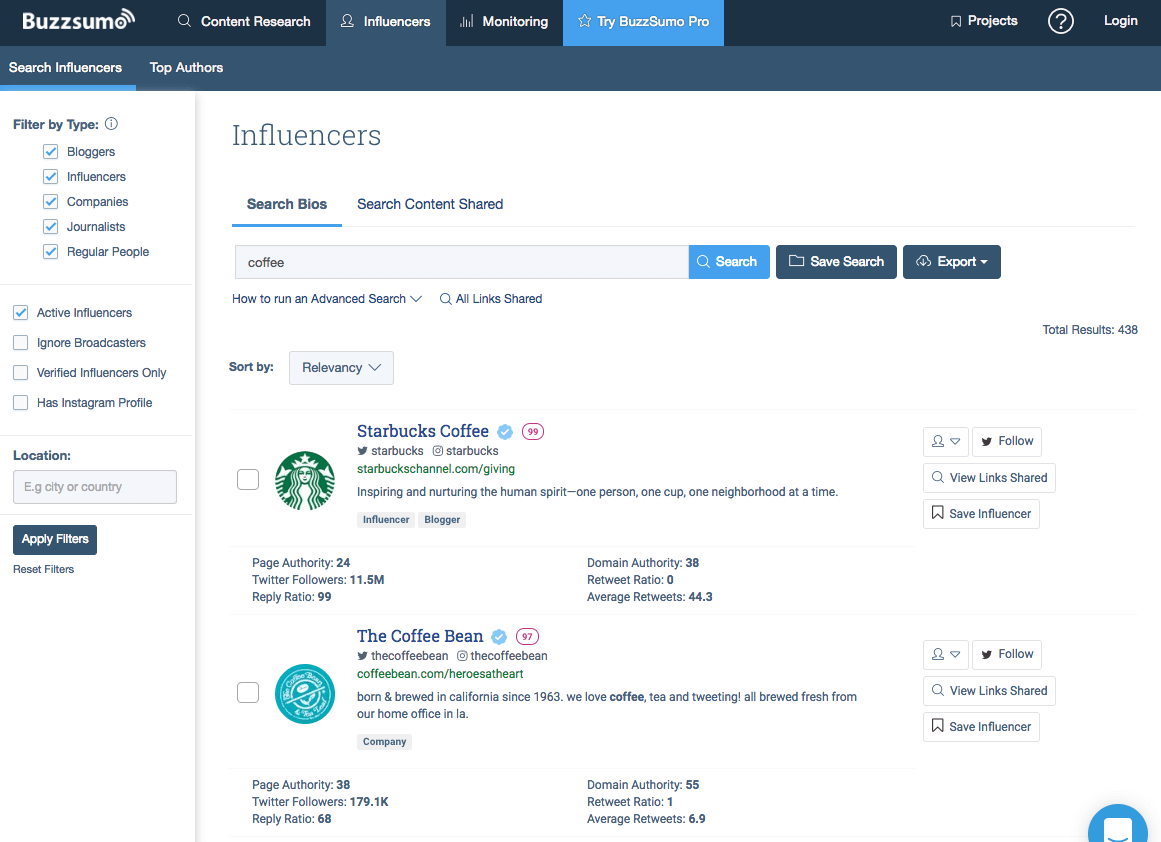Click Starbucks verified badge icon

505,432
